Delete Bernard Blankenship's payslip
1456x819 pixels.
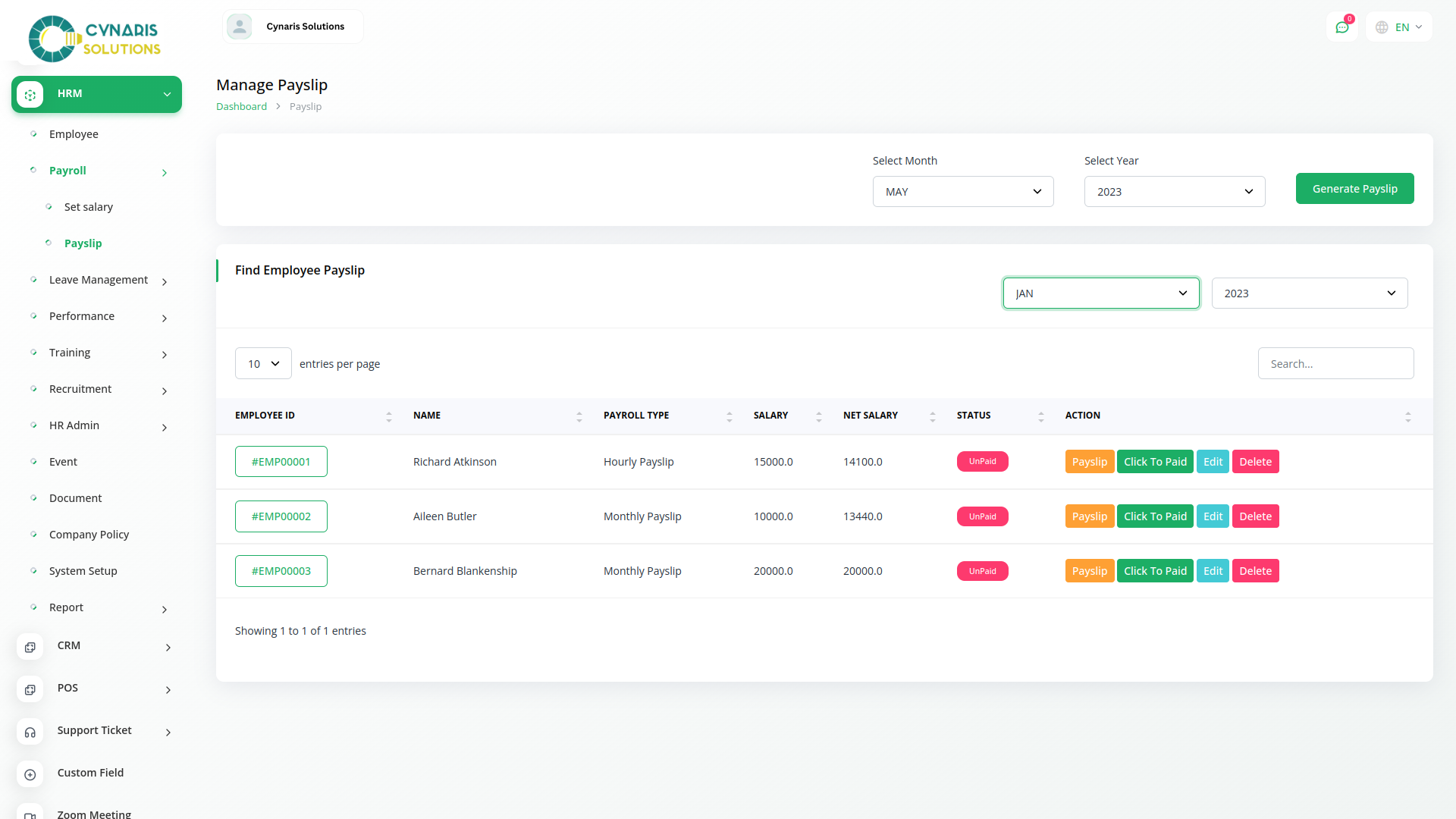coord(1255,571)
